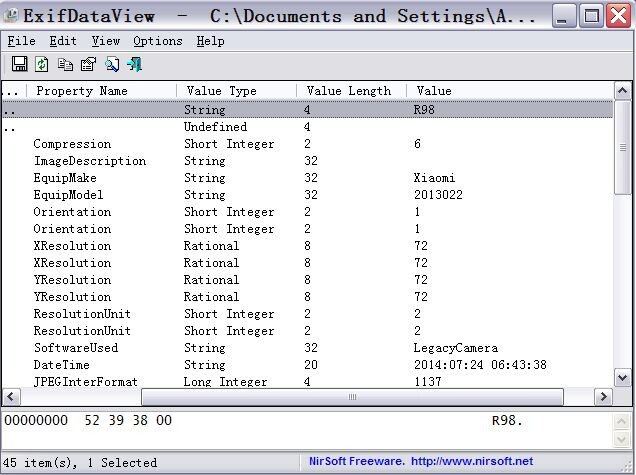The image size is (636, 475).
Task: Click the vertical scrollbar down arrow of property list
Action: [x=622, y=378]
